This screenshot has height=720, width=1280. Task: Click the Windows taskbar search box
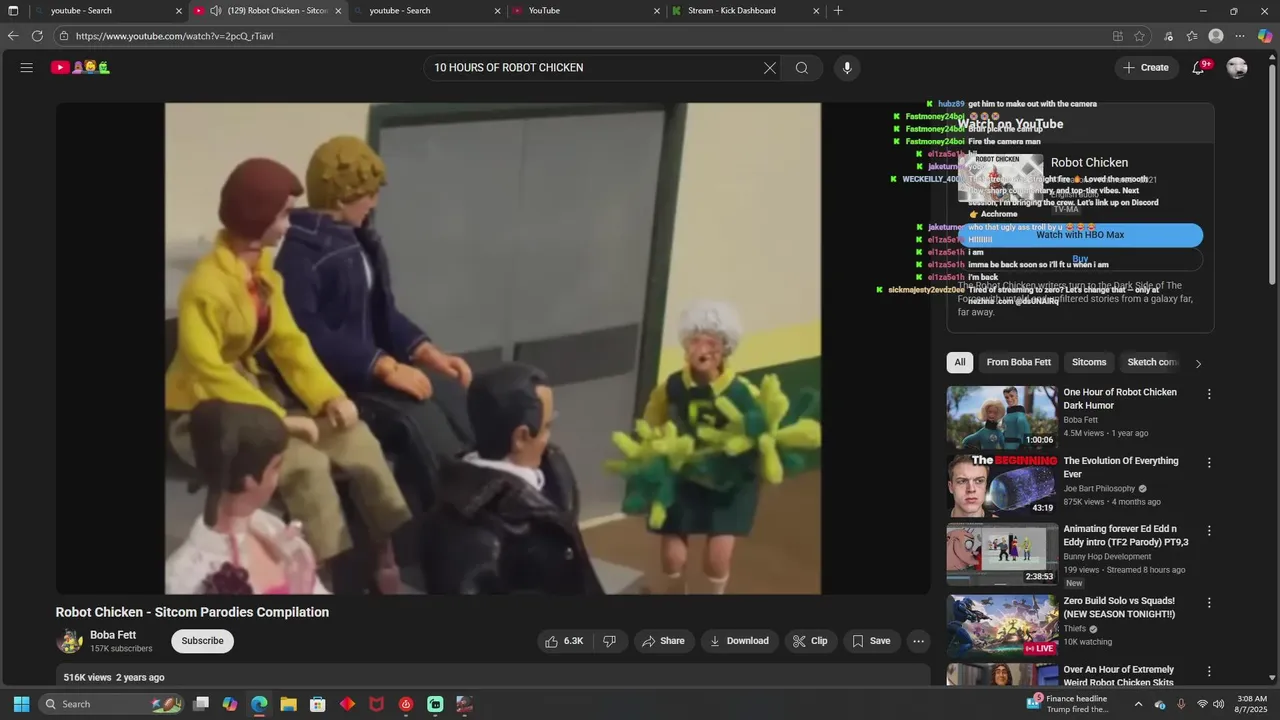click(x=112, y=704)
